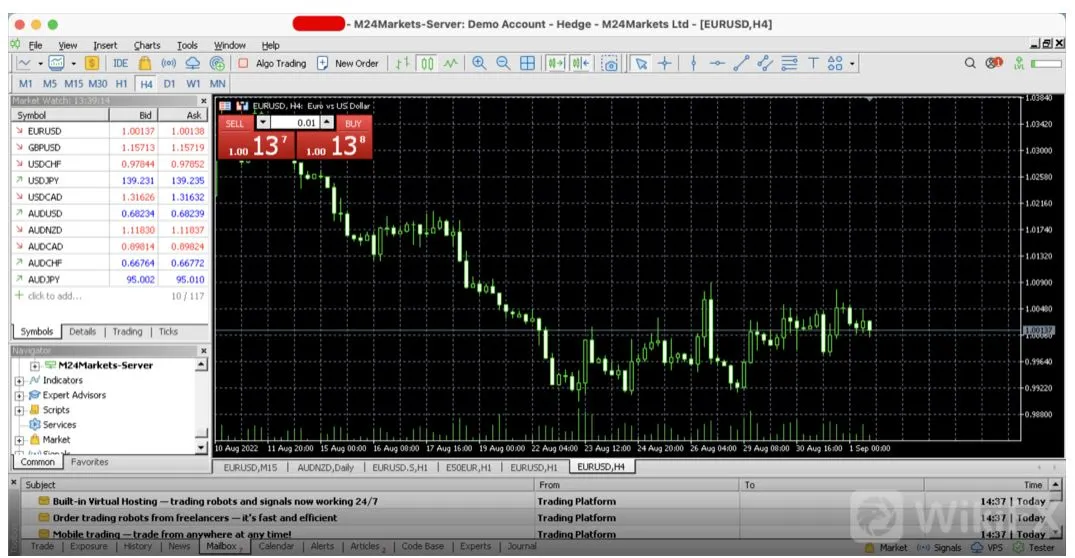Select the M15 timeframe
Screen dimensions: 1075x558
(x=73, y=84)
